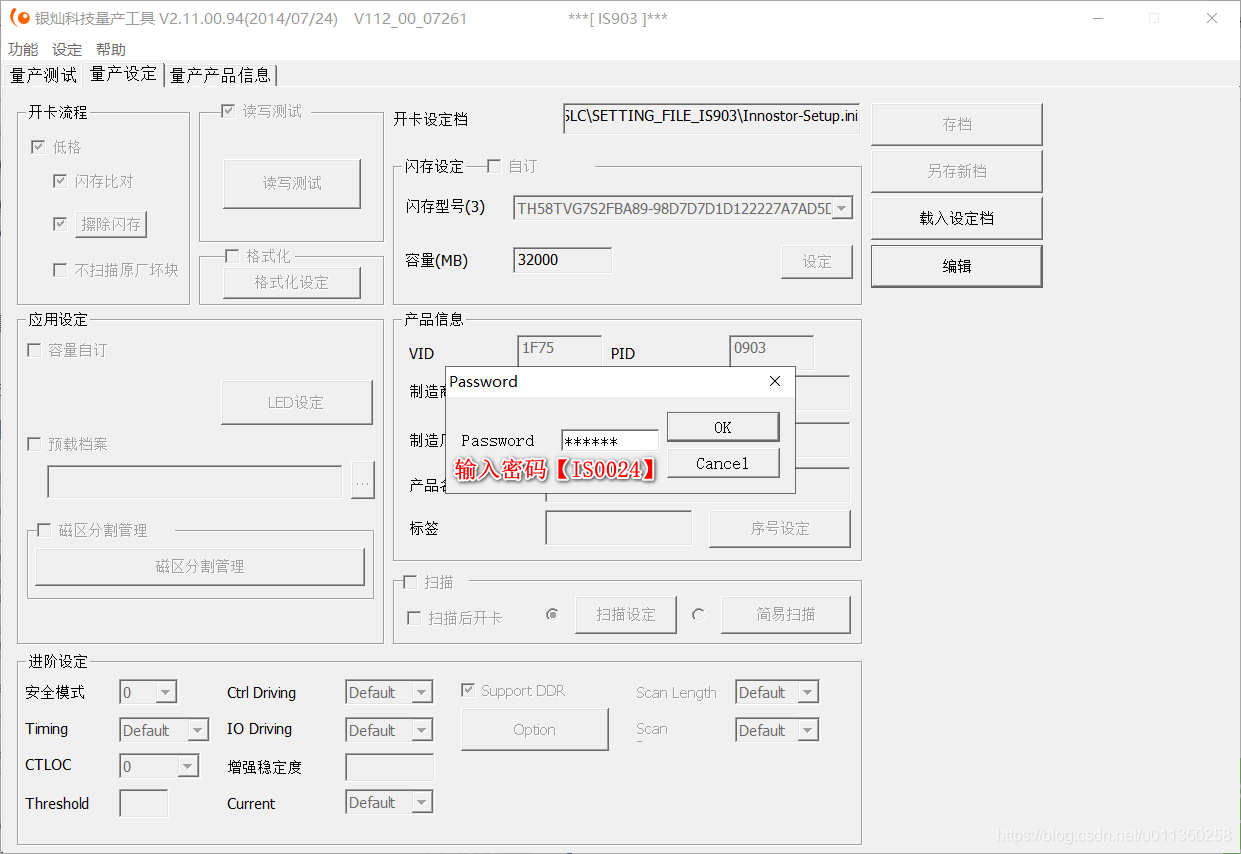Open 格式化设定 button
Image resolution: width=1241 pixels, height=854 pixels.
click(292, 282)
